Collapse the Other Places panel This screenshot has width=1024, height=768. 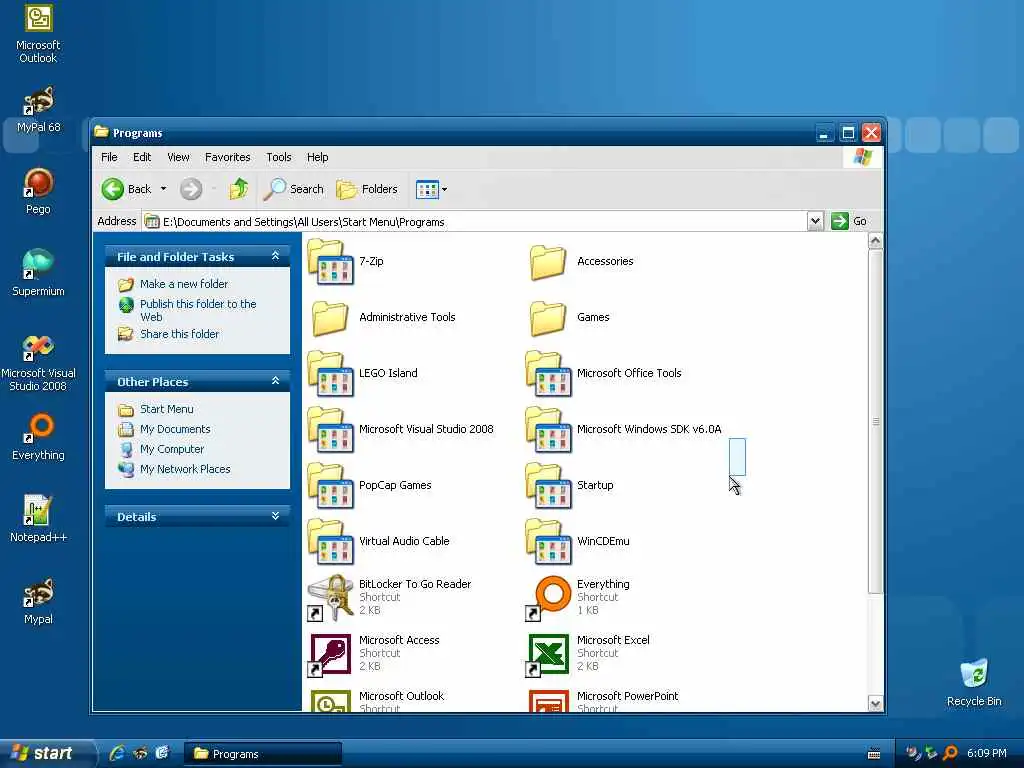pos(276,381)
